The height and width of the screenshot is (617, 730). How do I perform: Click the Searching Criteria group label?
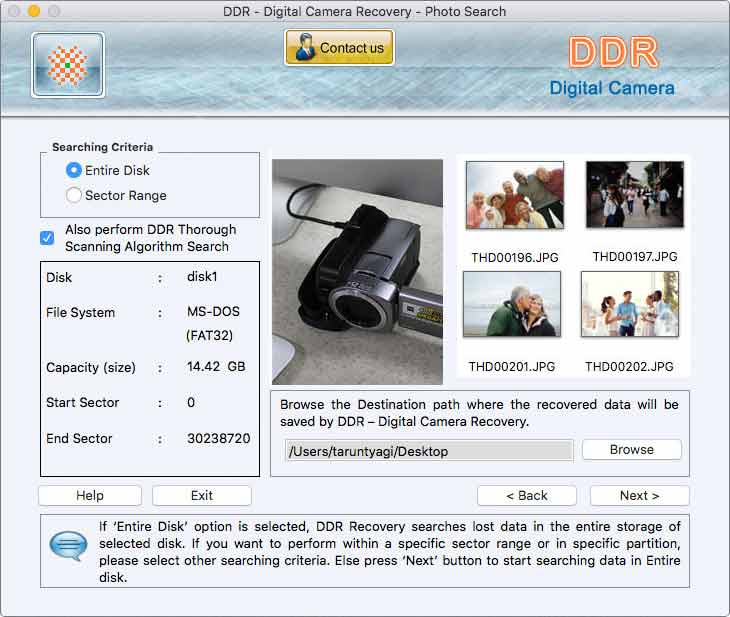(102, 147)
